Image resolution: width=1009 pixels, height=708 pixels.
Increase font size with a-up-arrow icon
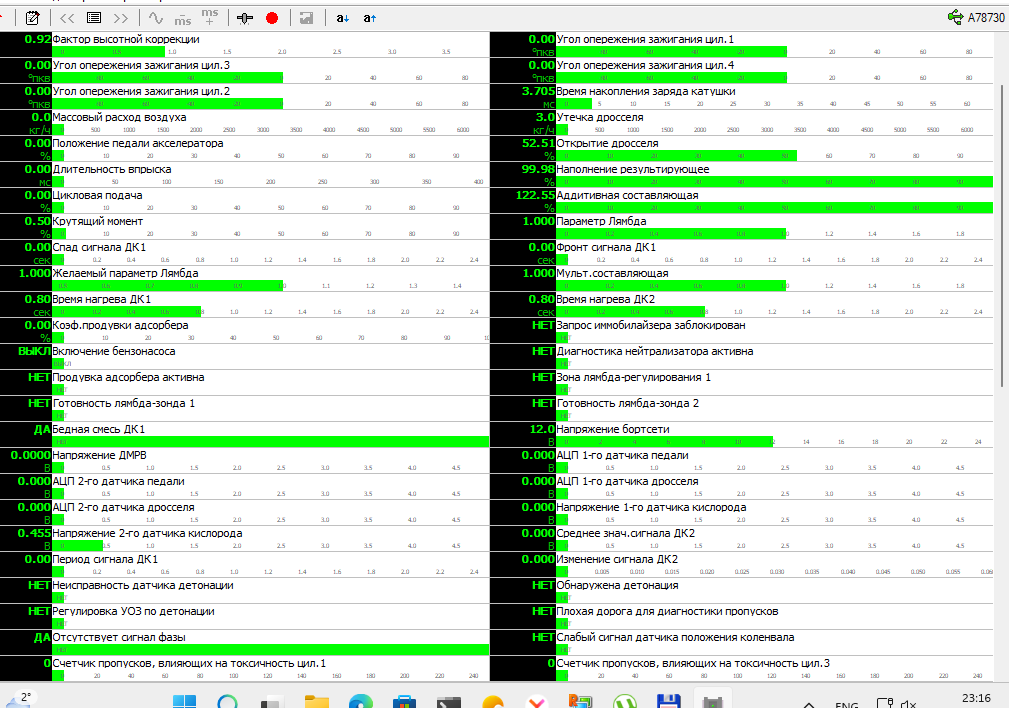pyautogui.click(x=370, y=18)
